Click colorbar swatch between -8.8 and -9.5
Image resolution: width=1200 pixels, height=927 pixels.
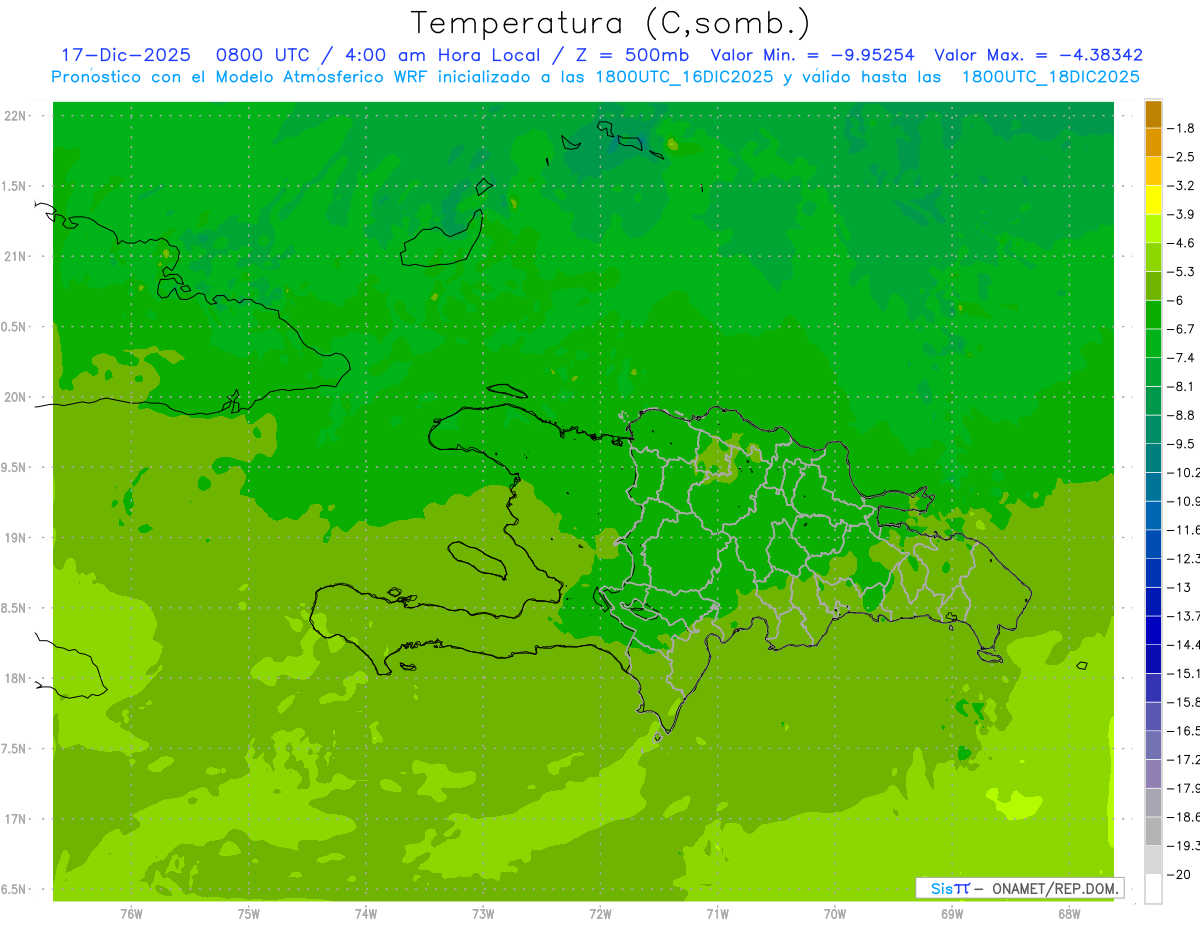[1153, 430]
